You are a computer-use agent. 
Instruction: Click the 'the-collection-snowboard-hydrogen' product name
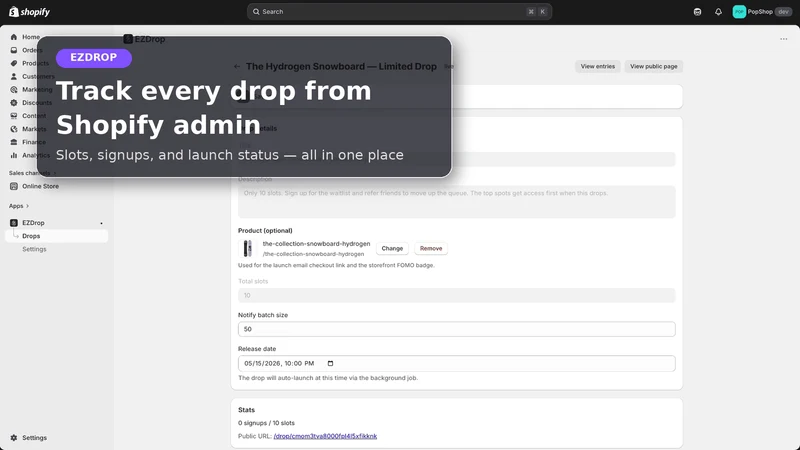316,244
